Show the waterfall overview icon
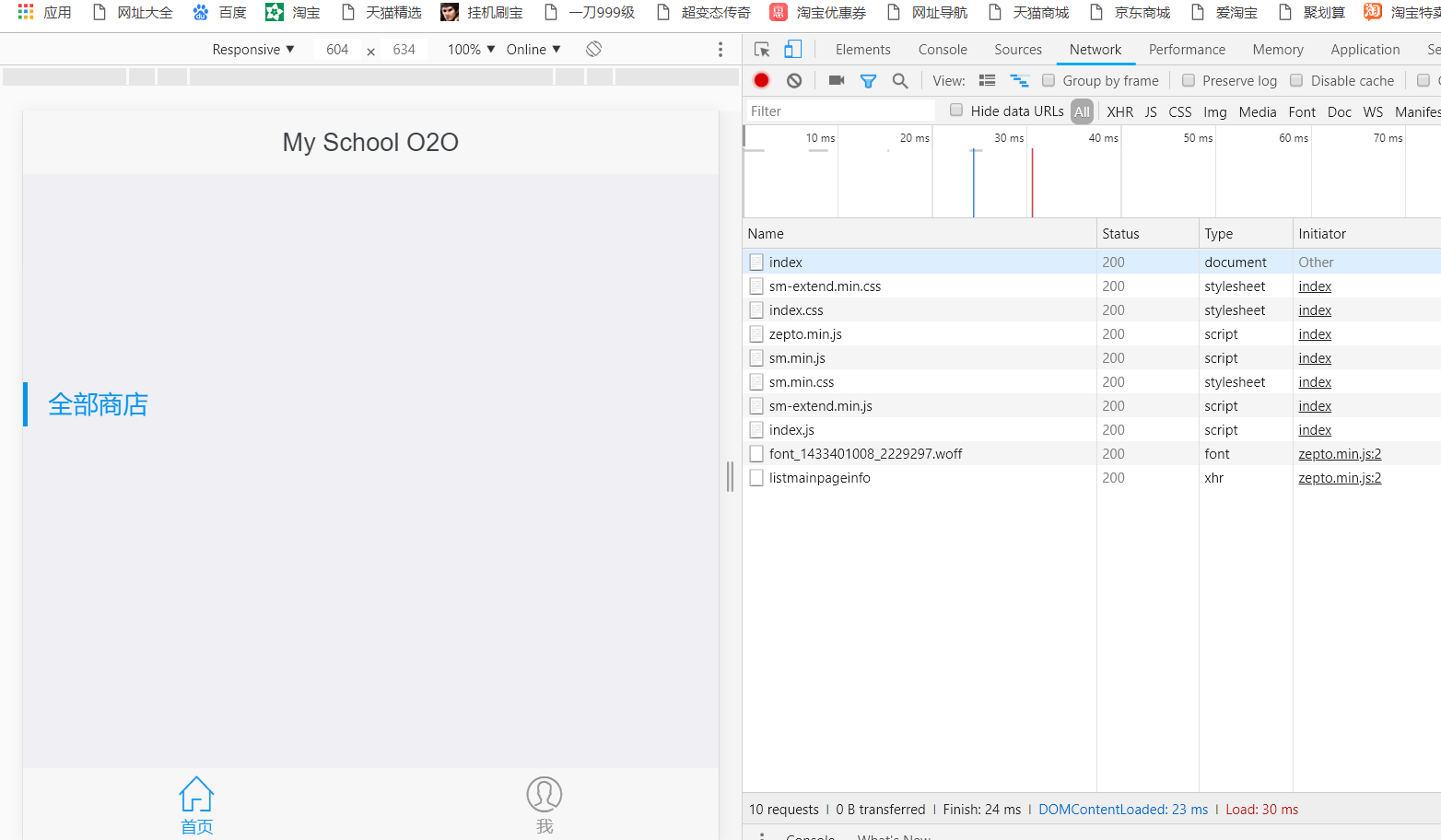The width and height of the screenshot is (1441, 840). pos(1019,80)
